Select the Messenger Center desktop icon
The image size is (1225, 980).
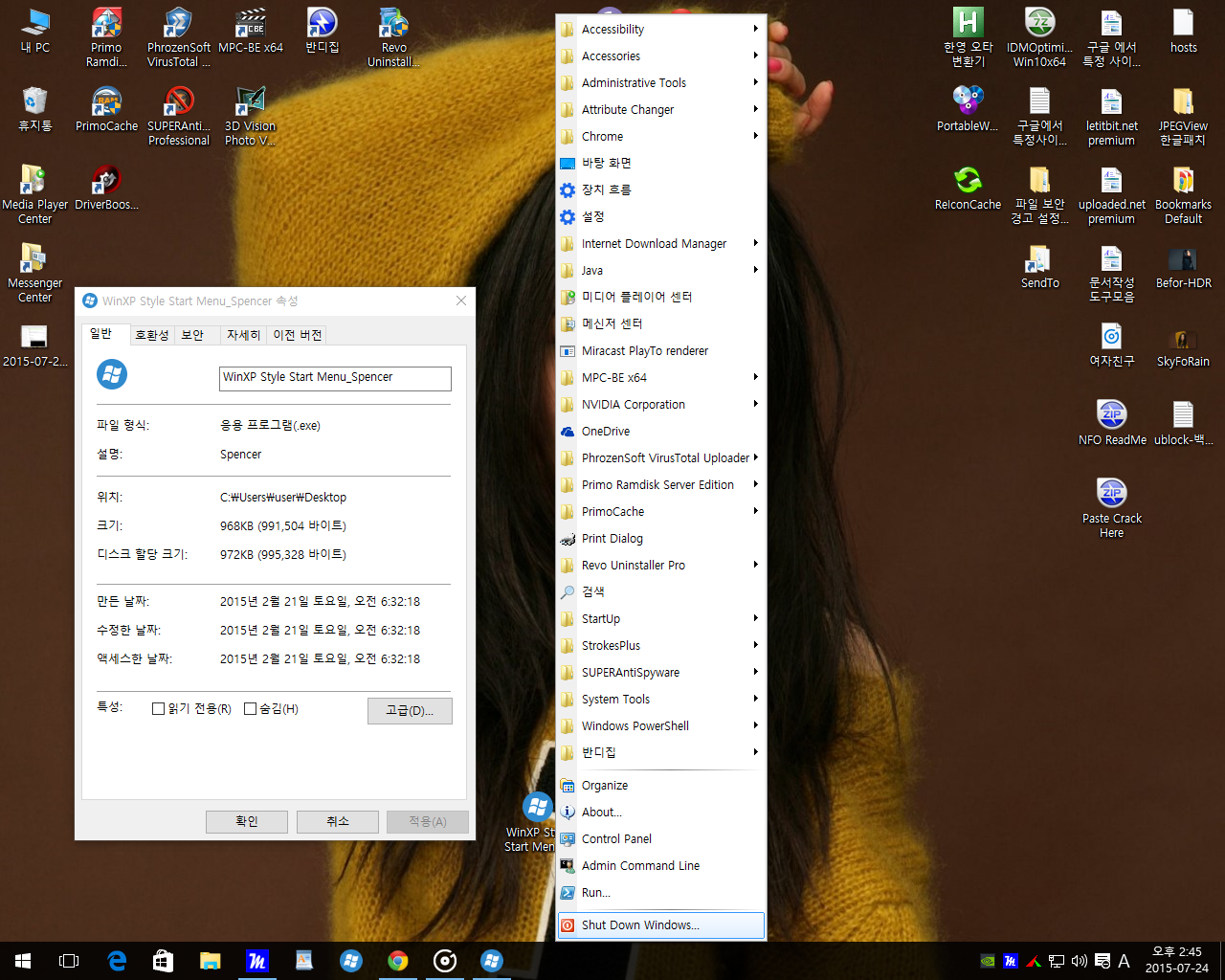coord(35,273)
